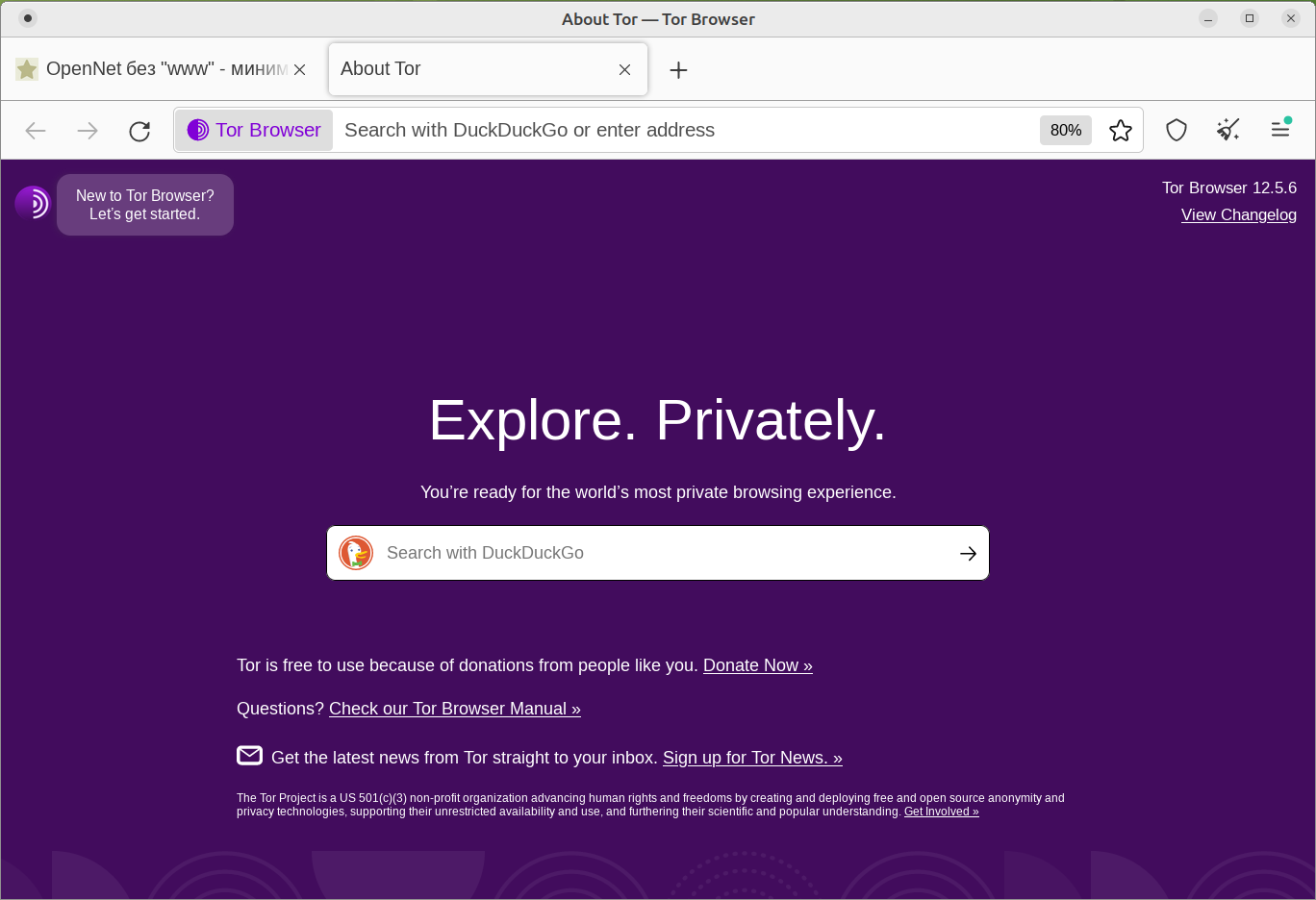1316x900 pixels.
Task: Click the Tor onion logo on the page
Action: coord(32,203)
